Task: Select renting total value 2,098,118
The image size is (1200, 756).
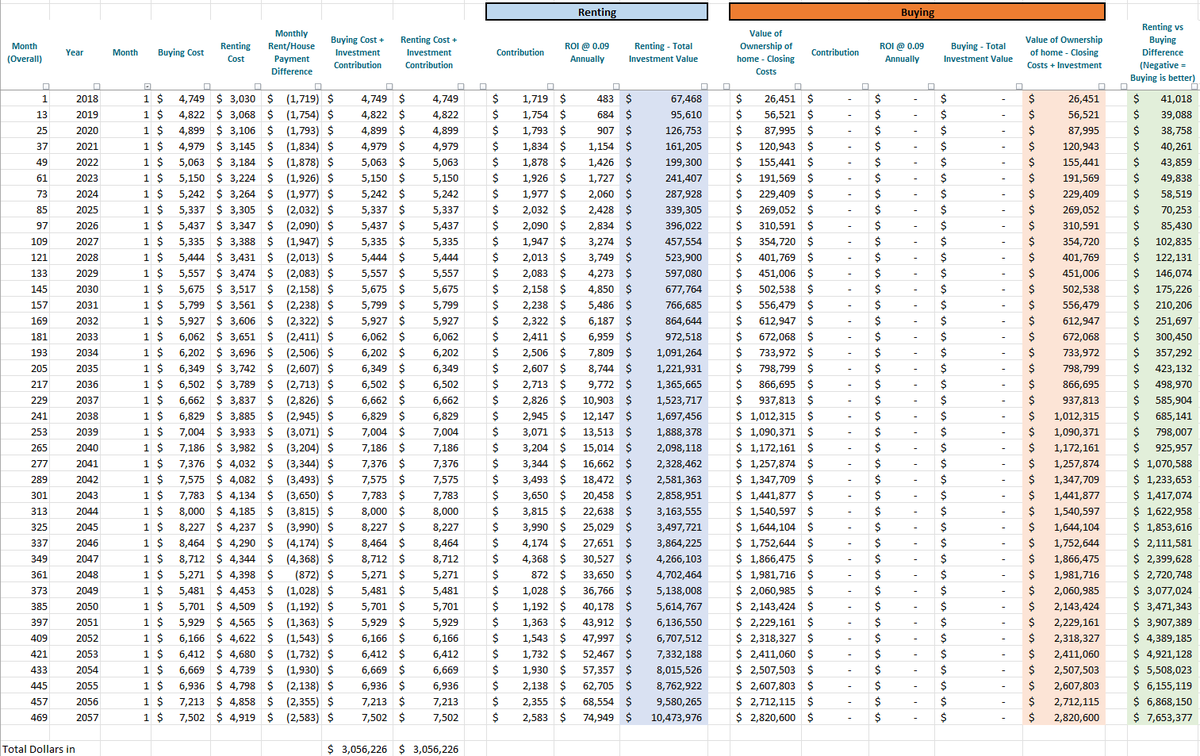Action: 666,449
